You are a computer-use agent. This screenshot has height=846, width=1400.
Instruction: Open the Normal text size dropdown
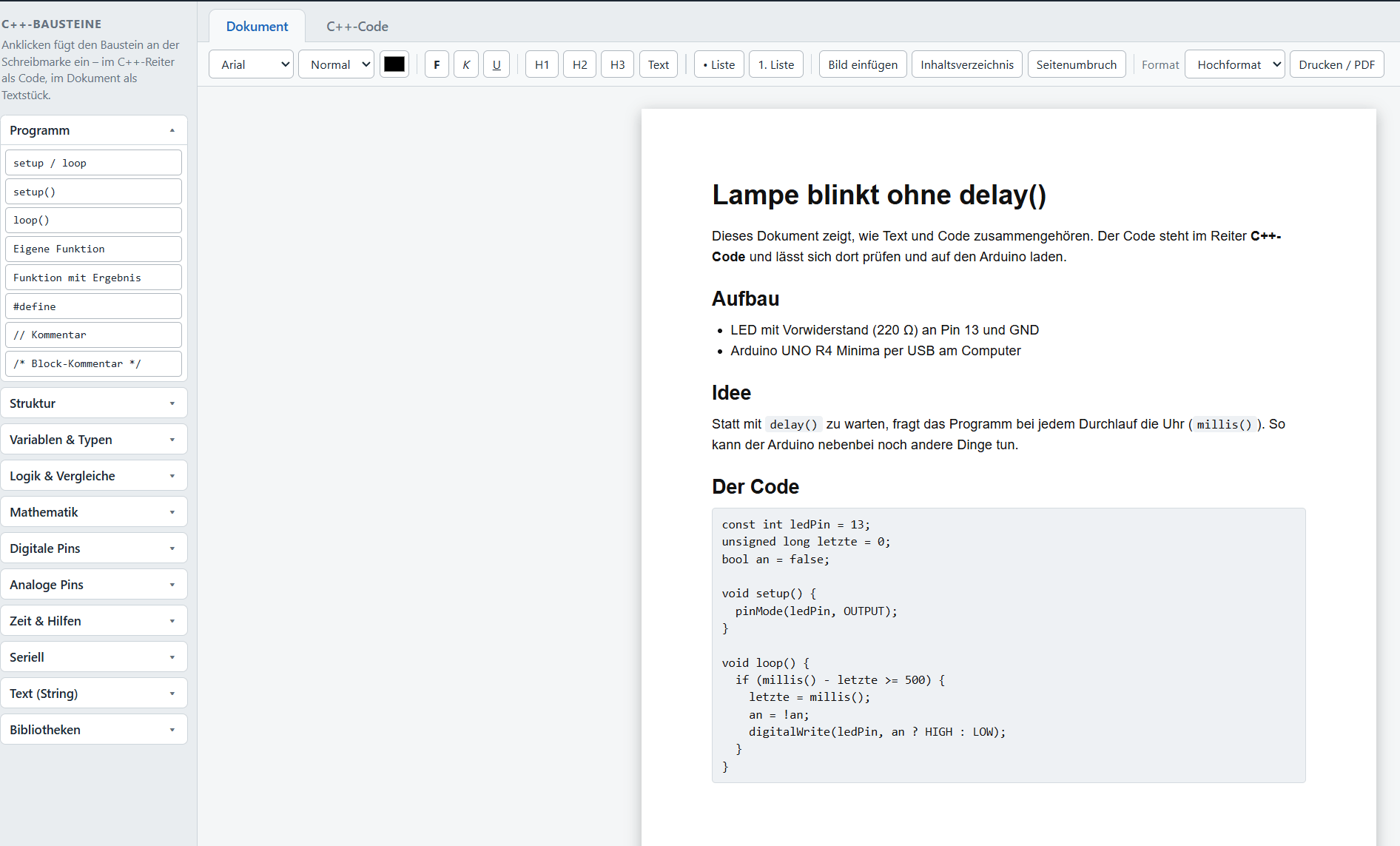(337, 64)
